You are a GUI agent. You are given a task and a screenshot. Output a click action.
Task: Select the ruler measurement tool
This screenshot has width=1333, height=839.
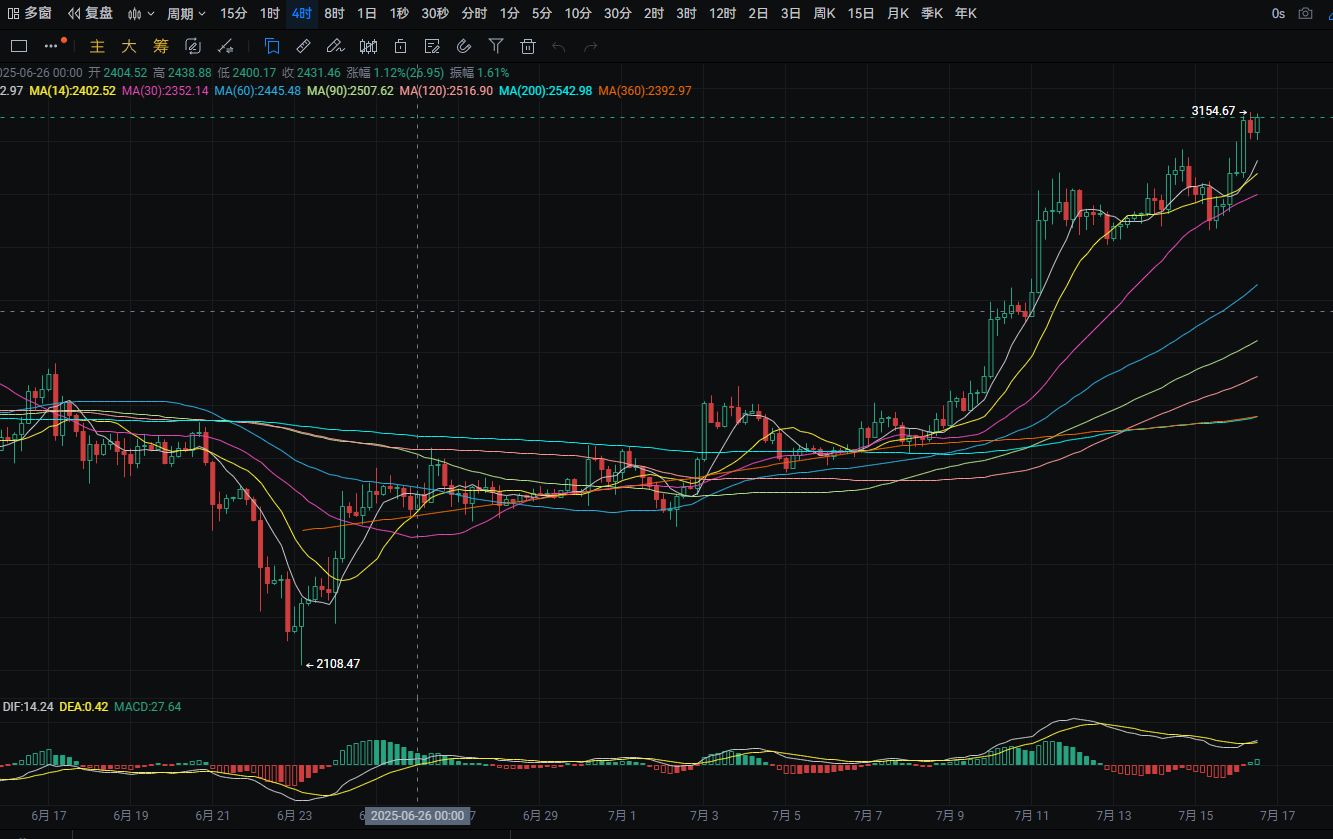tap(304, 46)
